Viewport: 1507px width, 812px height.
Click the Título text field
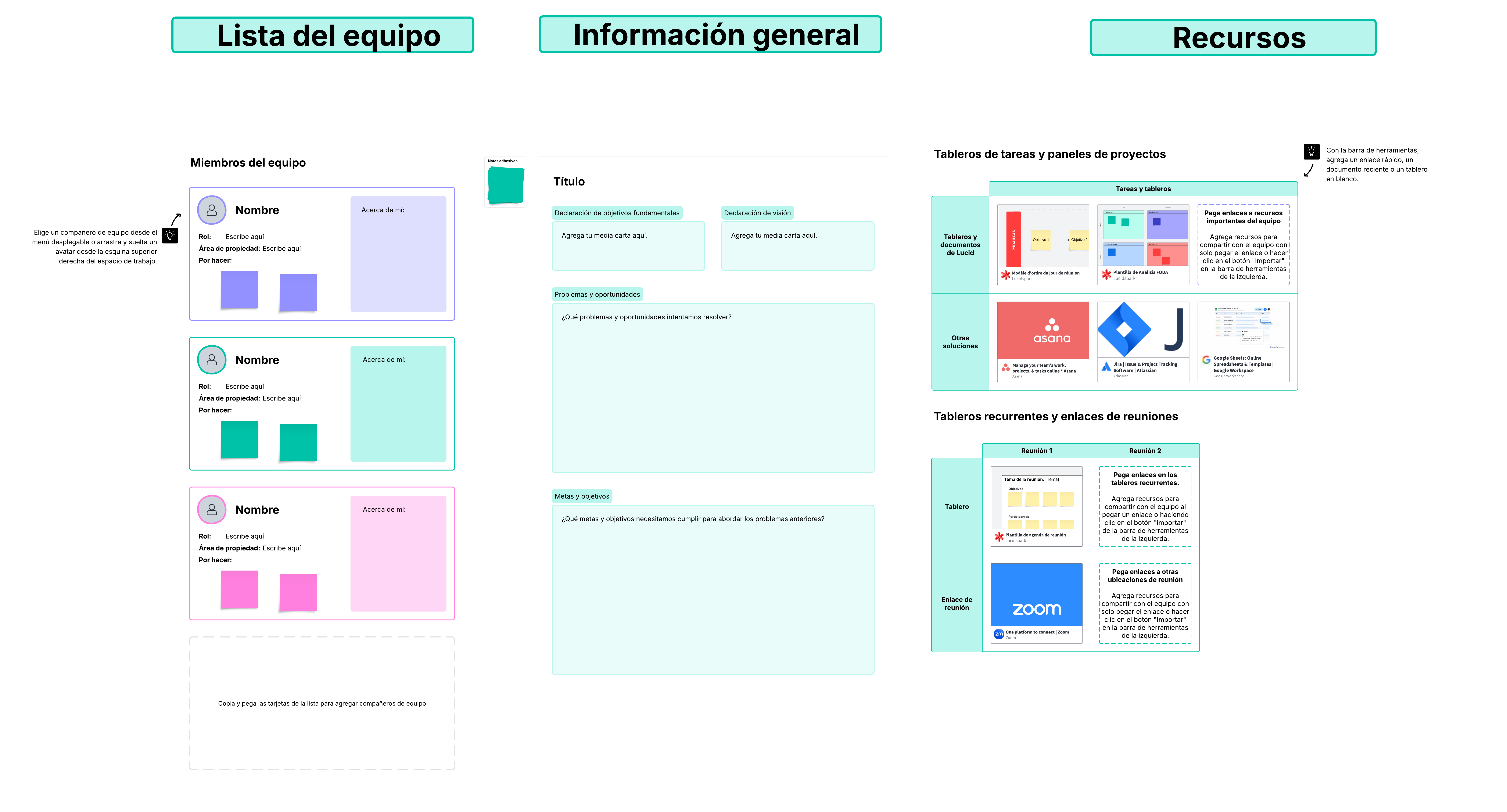(x=569, y=181)
